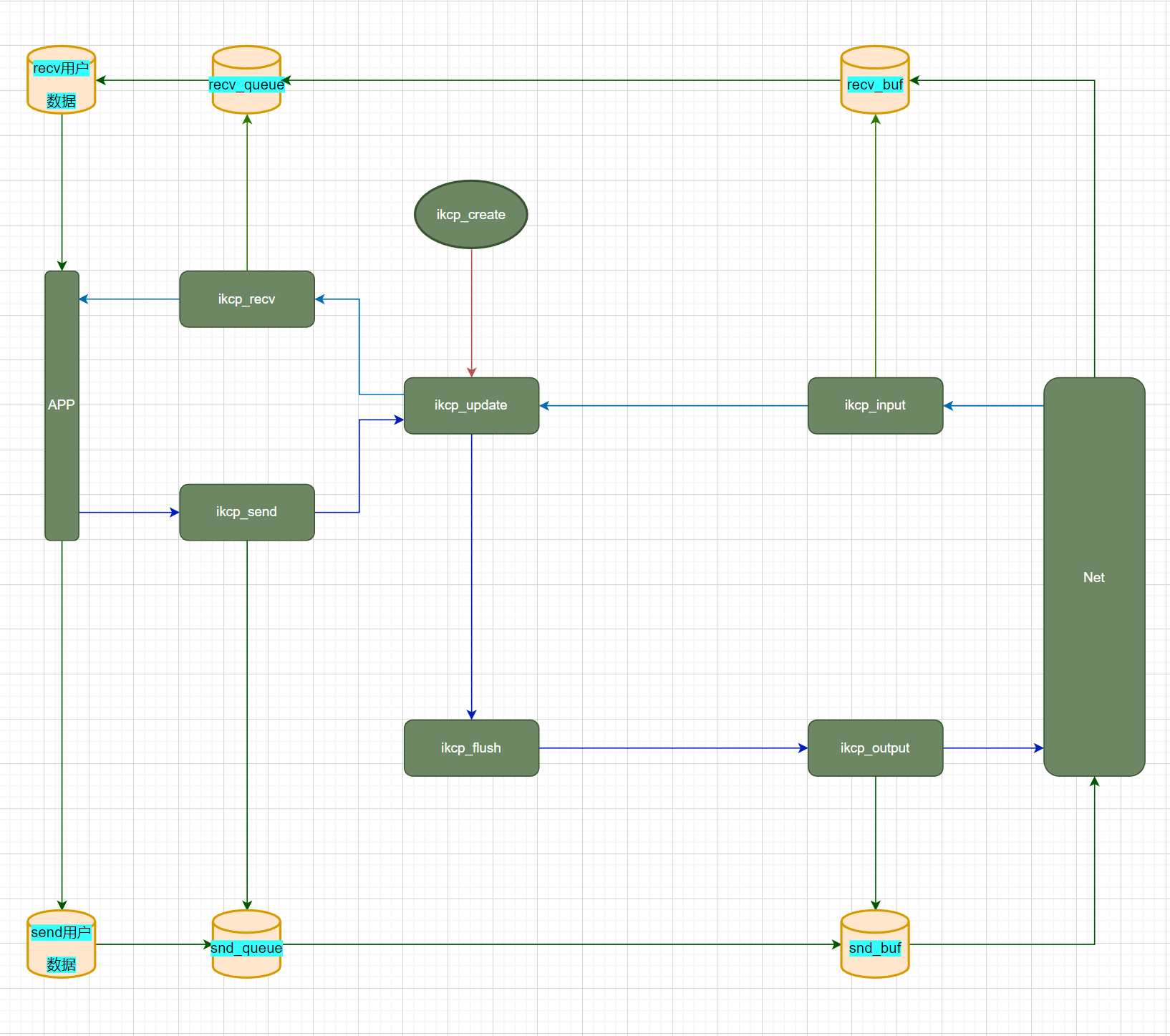1170x1036 pixels.
Task: Click blue connector between ikcp_flush and ikcp_output
Action: pyautogui.click(x=673, y=748)
